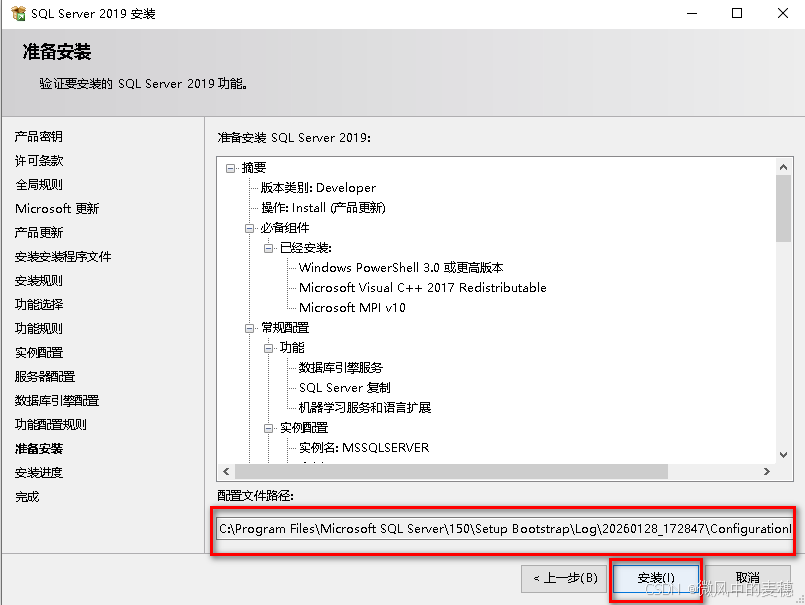Select the 摘要 tree label
805x605 pixels.
coord(254,168)
